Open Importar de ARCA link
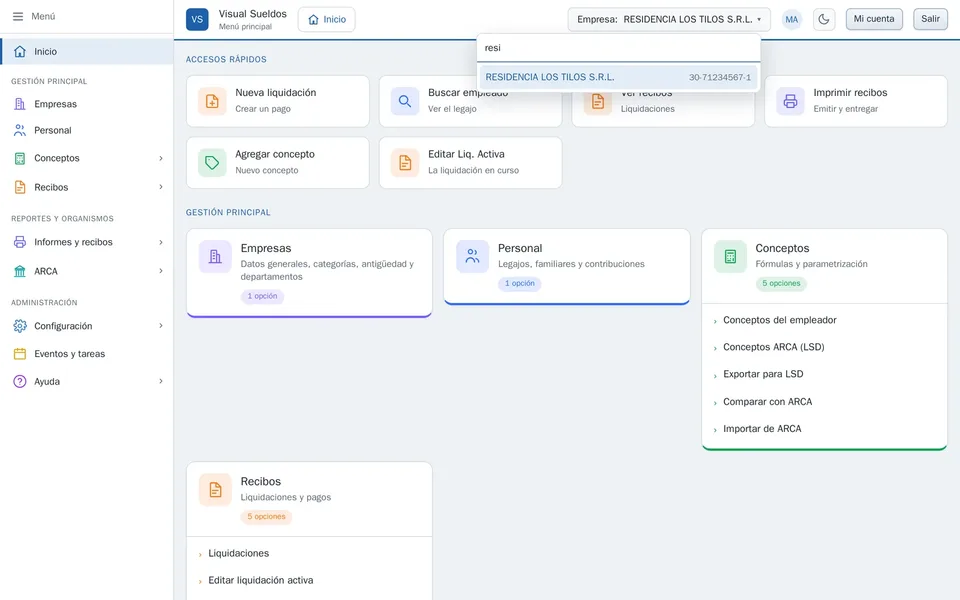 [x=762, y=429]
